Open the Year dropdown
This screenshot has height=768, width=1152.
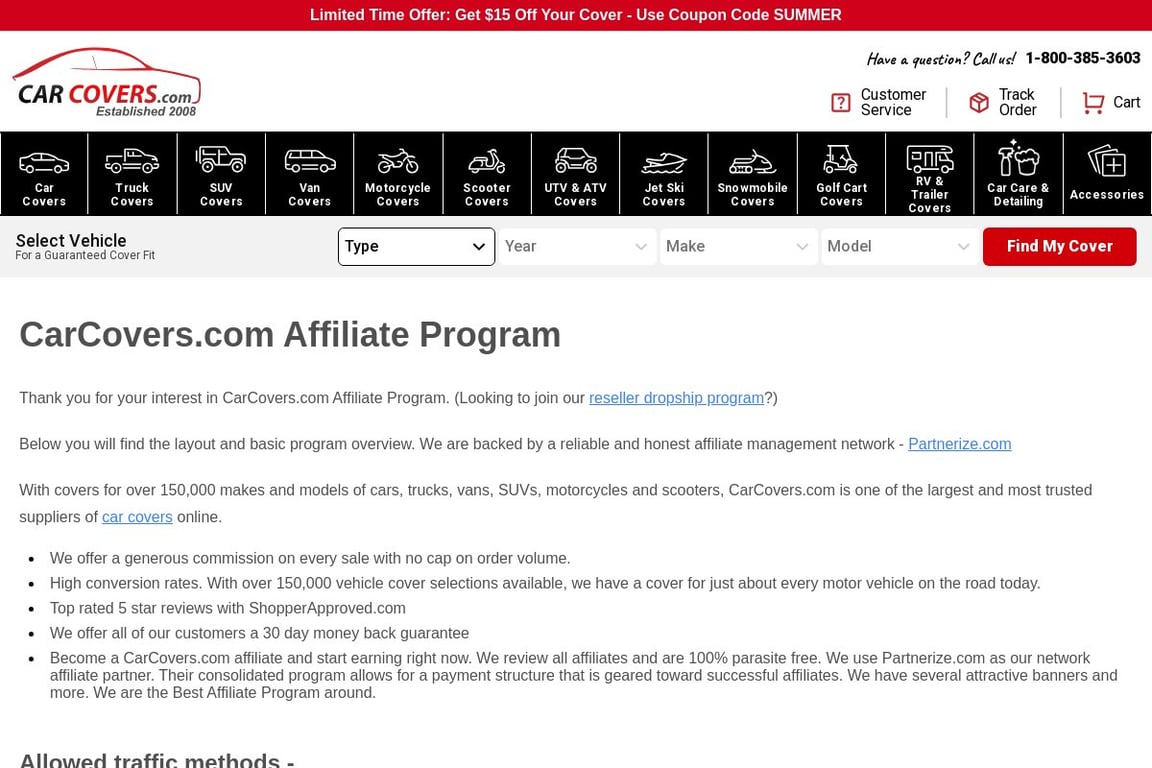click(577, 246)
